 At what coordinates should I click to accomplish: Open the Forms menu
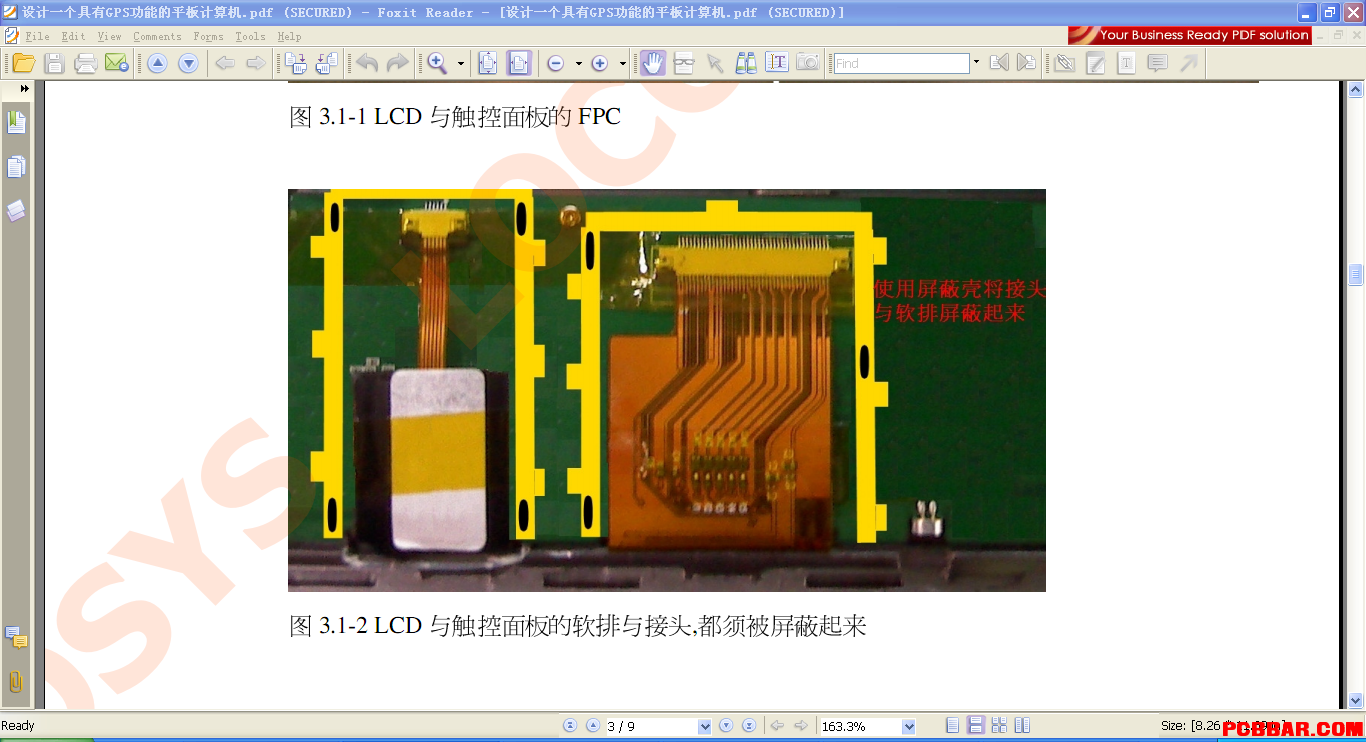[x=208, y=36]
